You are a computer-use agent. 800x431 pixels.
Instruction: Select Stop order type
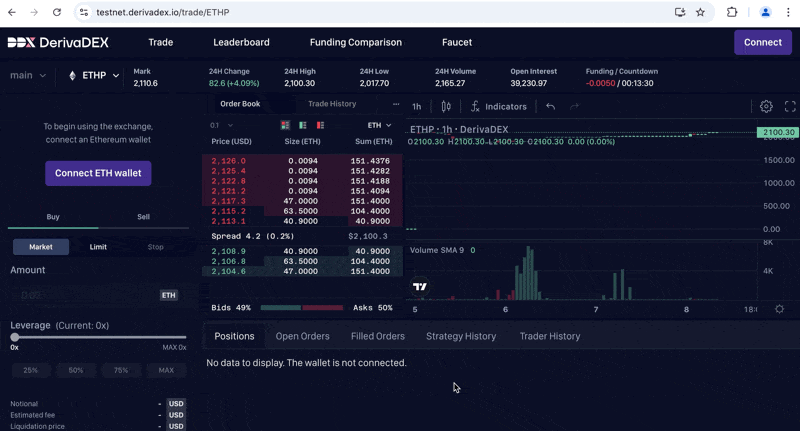tap(156, 247)
